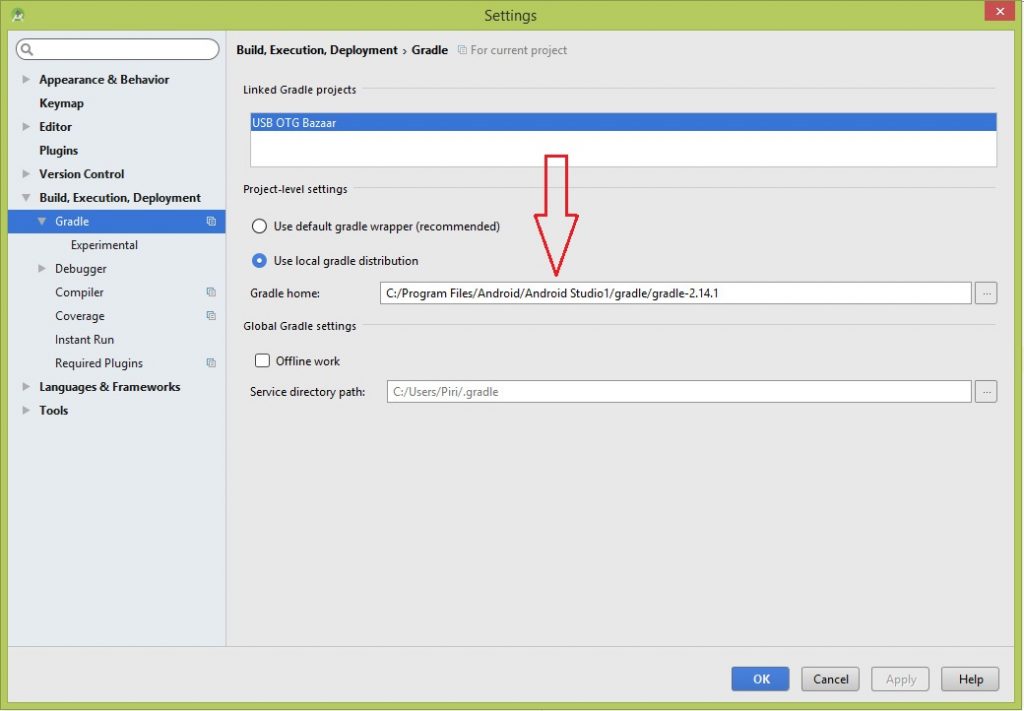The width and height of the screenshot is (1024, 711).
Task: Click the icon next to Required Plugins
Action: click(210, 363)
